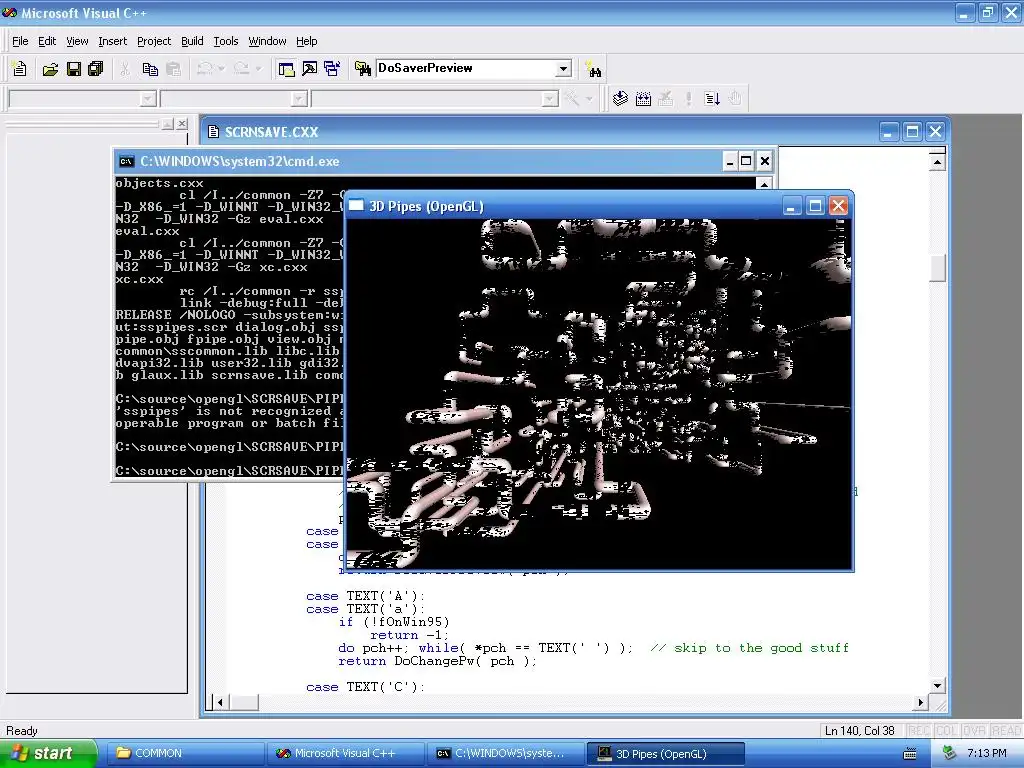The width and height of the screenshot is (1024, 768).
Task: Click the Find in Files icon
Action: click(362, 69)
